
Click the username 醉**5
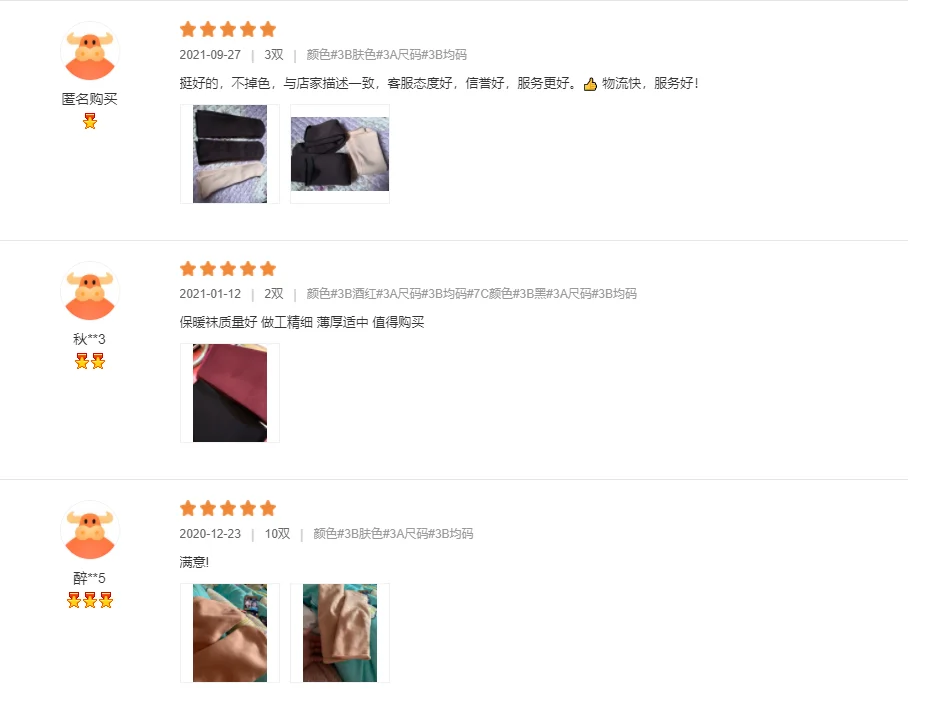[90, 578]
